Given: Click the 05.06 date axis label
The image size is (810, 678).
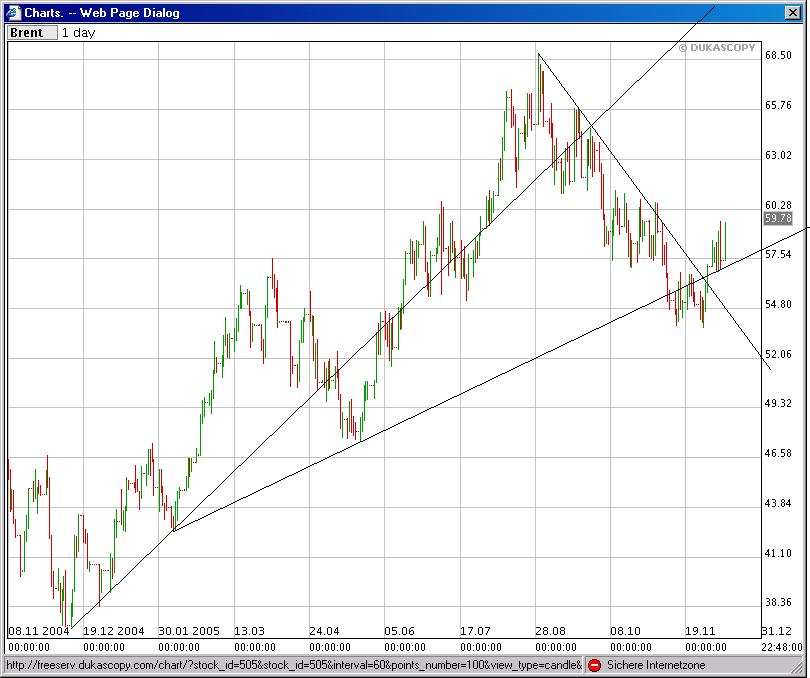Looking at the screenshot, I should (399, 631).
